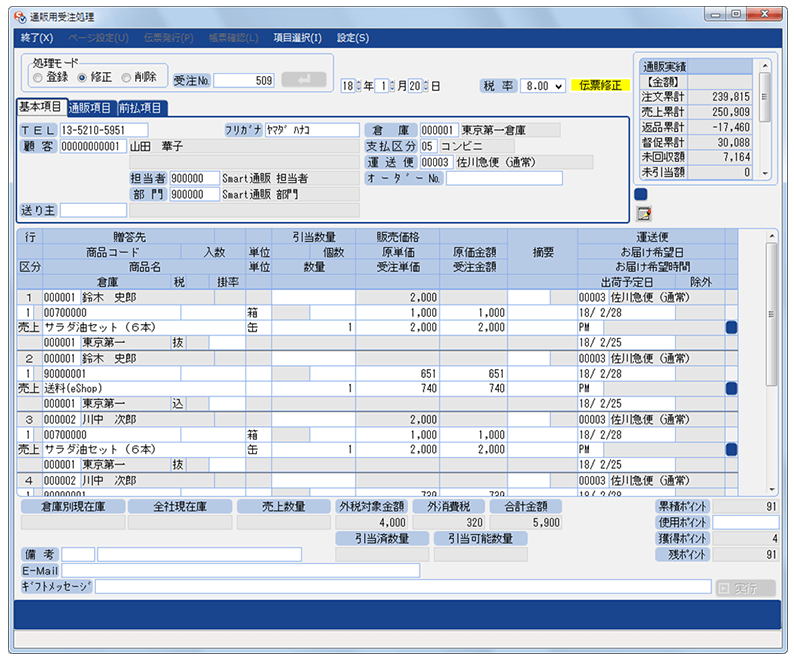794x659 pixels.
Task: Switch to the 前払項目 tab
Action: click(x=142, y=107)
